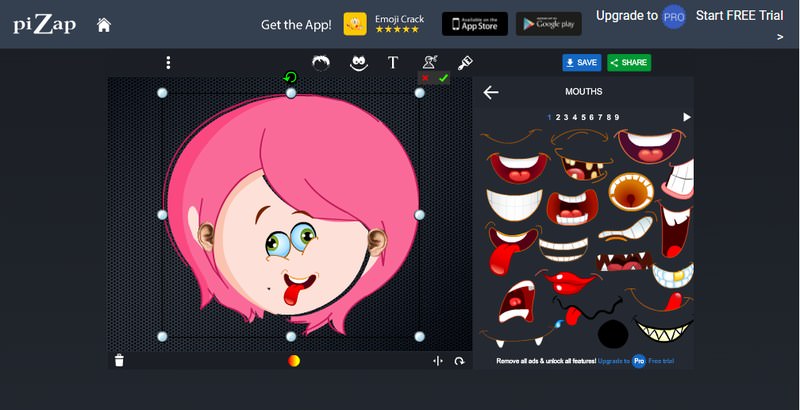Click the piZap logo

pyautogui.click(x=44, y=24)
